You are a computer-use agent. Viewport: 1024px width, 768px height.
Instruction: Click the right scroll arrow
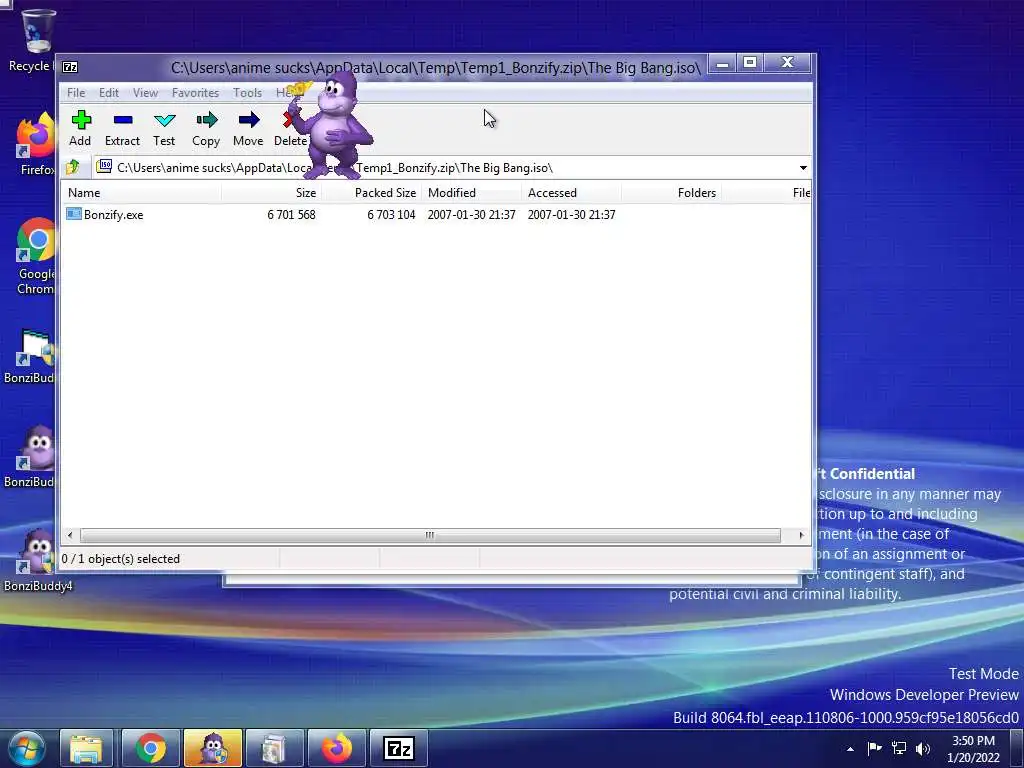801,536
